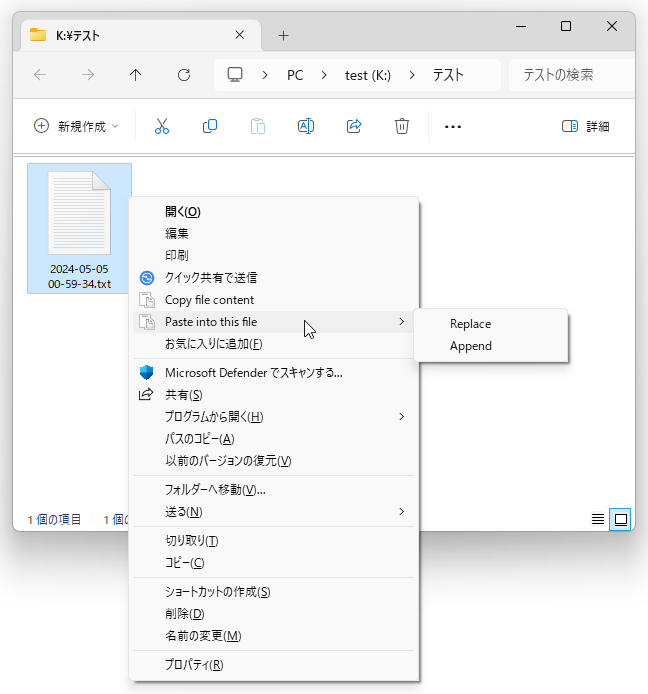Expand chevron after the PC icon
This screenshot has height=694, width=648.
click(265, 75)
